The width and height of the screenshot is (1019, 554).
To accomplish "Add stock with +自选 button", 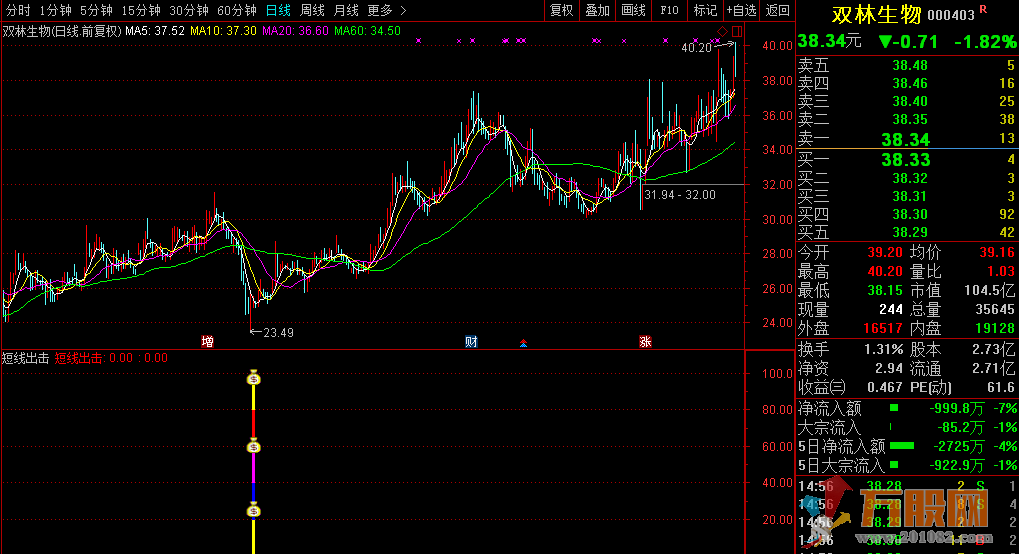I will point(742,10).
